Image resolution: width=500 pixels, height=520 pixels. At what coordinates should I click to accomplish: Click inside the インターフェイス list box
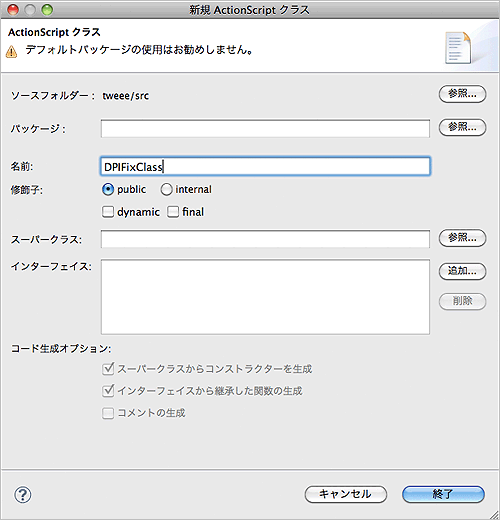[x=265, y=297]
